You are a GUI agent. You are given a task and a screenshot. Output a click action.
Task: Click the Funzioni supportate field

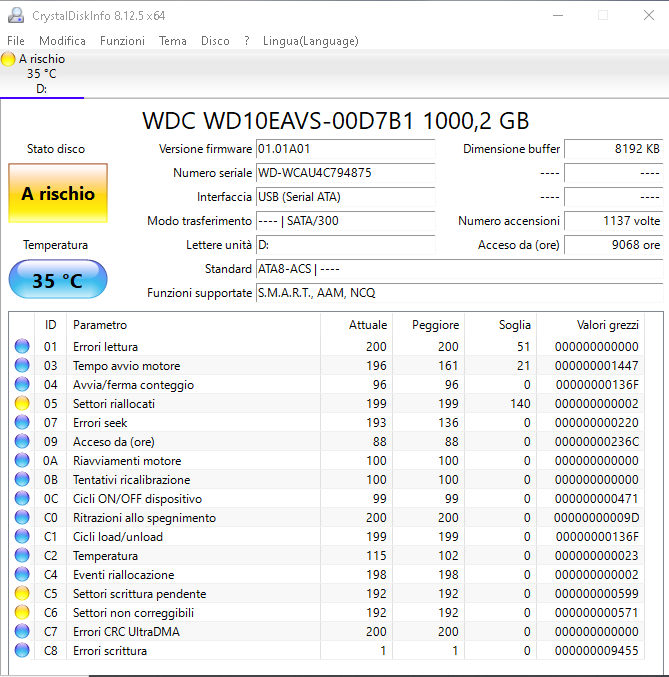point(460,293)
